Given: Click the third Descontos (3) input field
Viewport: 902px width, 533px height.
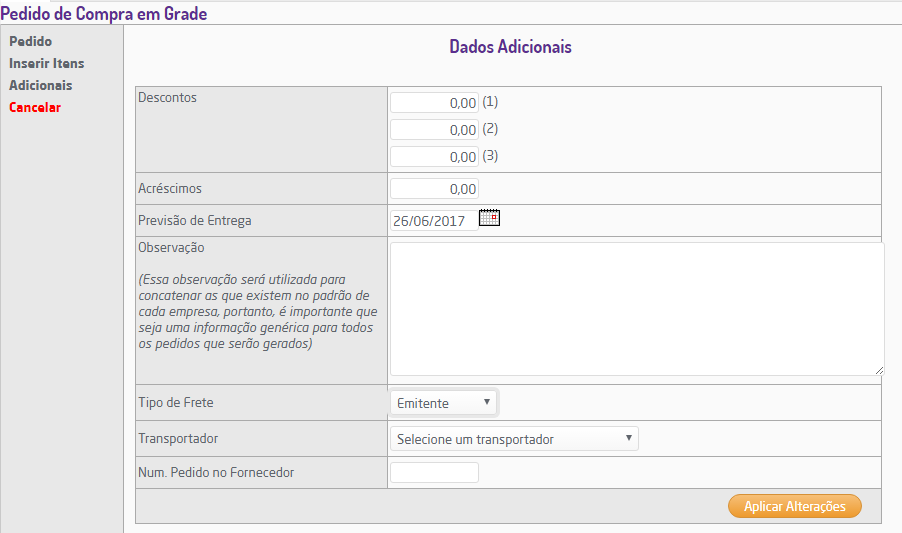Looking at the screenshot, I should 434,157.
